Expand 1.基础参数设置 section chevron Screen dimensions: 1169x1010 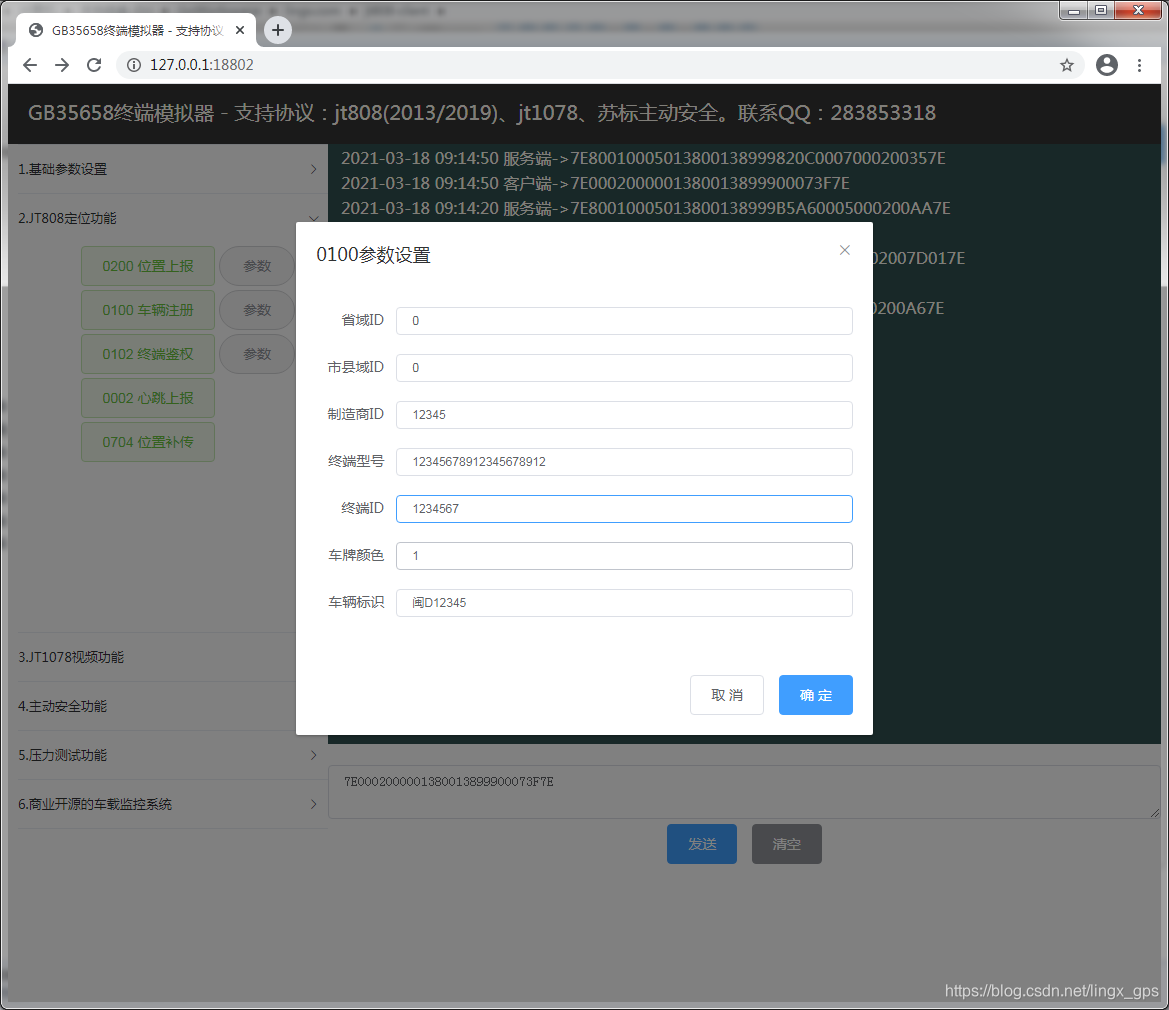tap(313, 169)
